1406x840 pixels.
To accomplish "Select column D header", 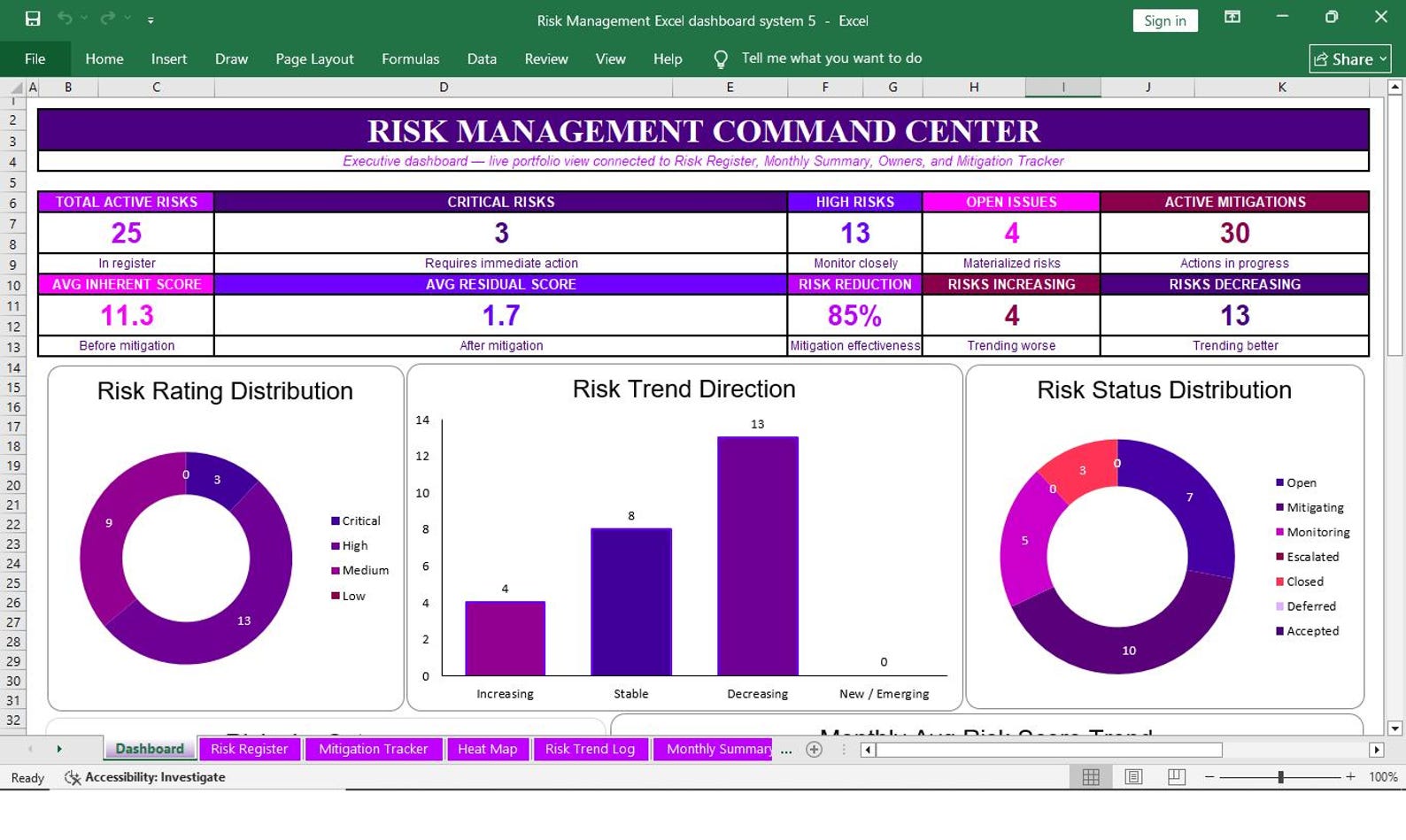I will [x=444, y=87].
